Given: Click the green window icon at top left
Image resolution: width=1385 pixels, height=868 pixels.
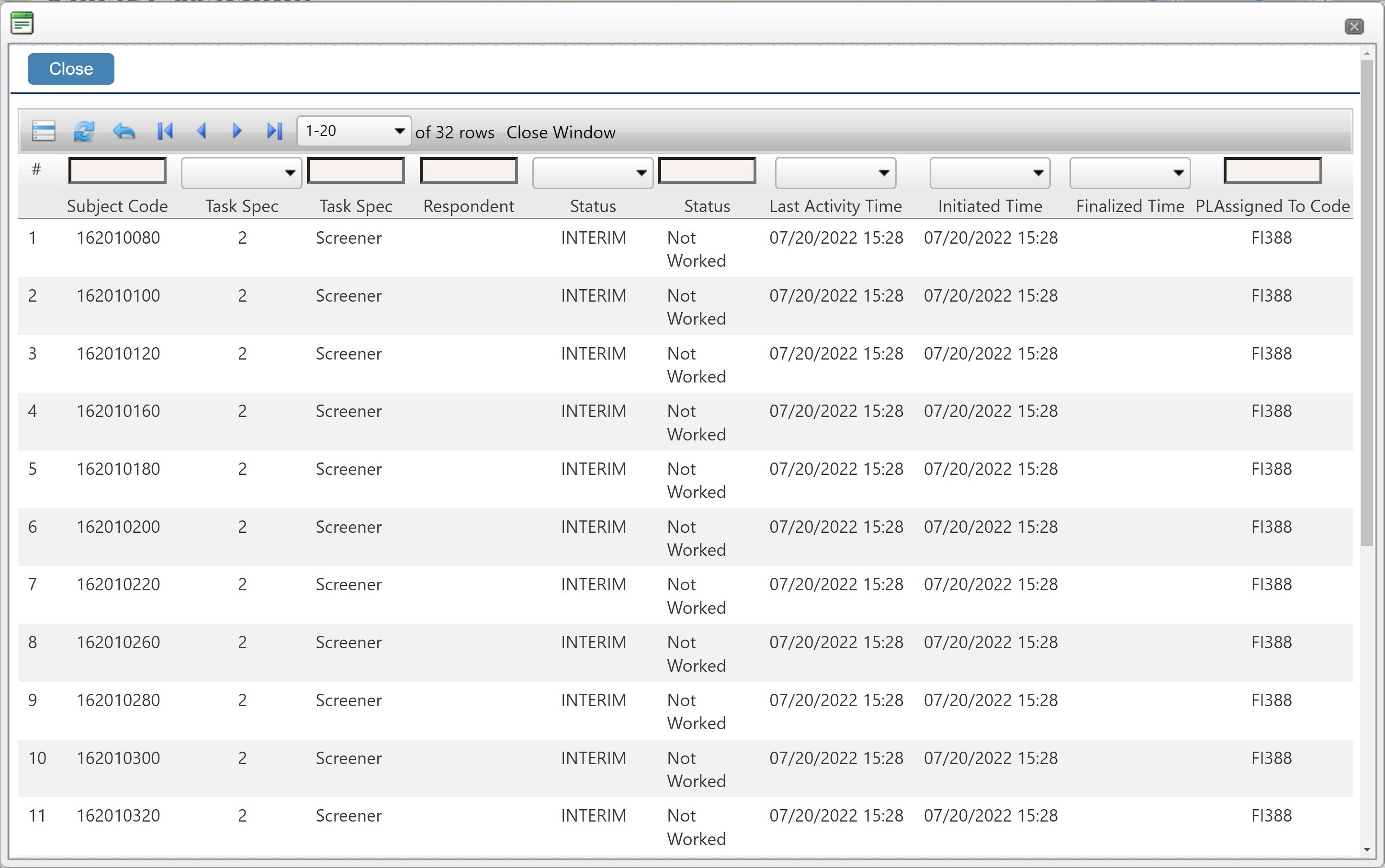Looking at the screenshot, I should click(x=23, y=23).
